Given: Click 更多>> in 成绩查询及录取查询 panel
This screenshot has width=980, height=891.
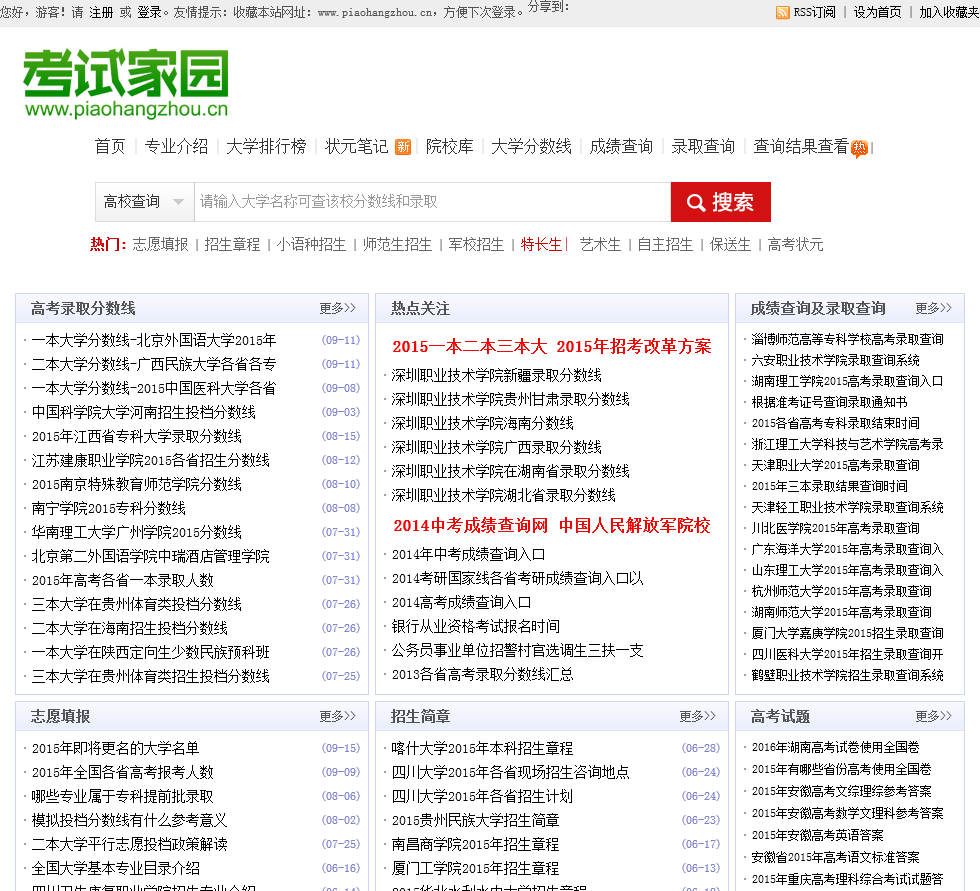Looking at the screenshot, I should pyautogui.click(x=934, y=308).
